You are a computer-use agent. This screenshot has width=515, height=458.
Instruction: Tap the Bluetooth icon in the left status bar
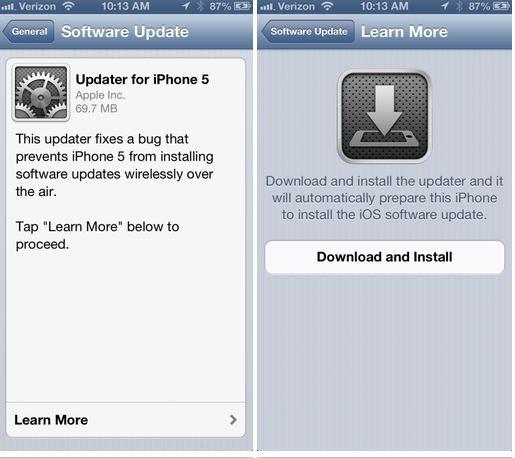pos(200,6)
